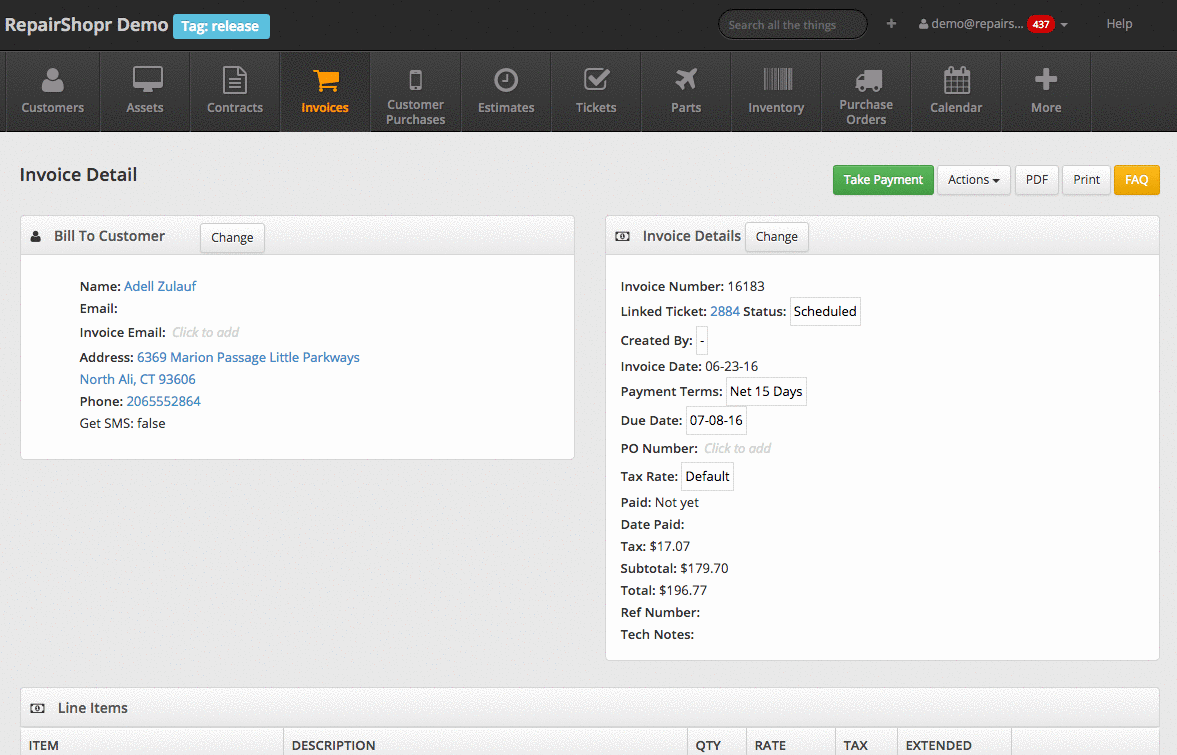Open Inventory barcode icon

tap(776, 80)
